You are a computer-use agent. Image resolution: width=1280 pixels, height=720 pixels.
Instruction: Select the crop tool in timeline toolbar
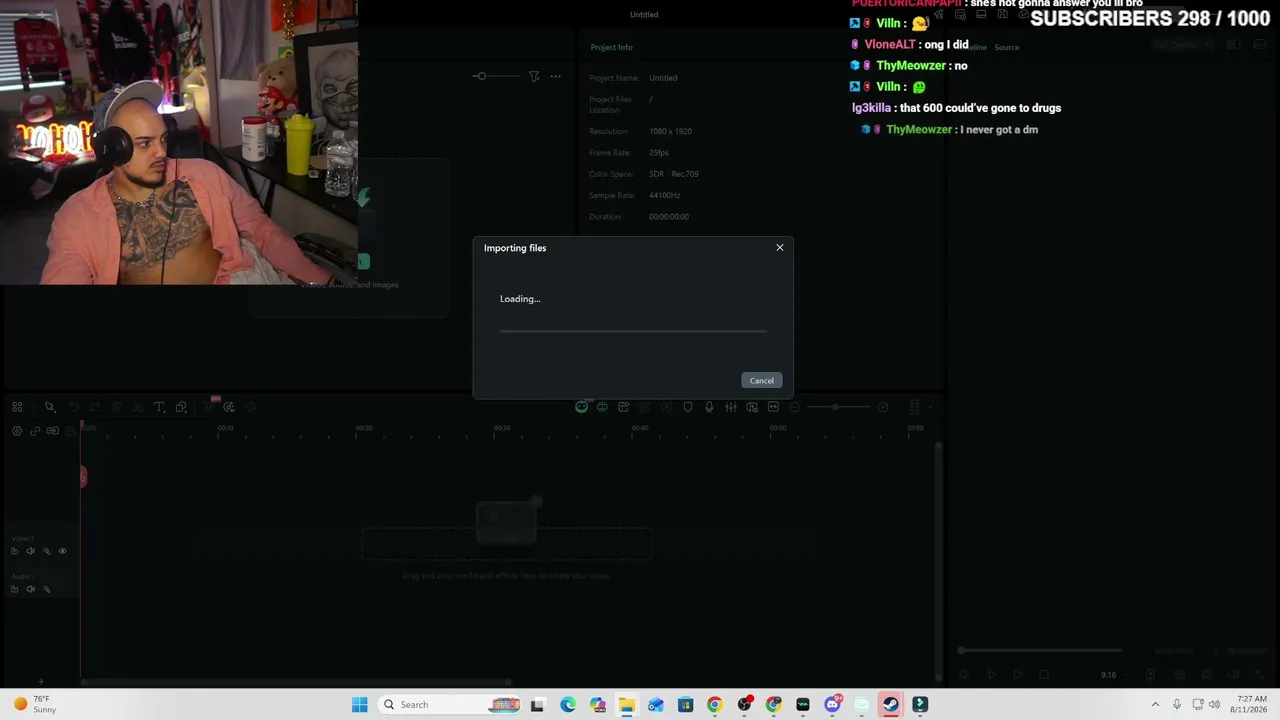[181, 407]
